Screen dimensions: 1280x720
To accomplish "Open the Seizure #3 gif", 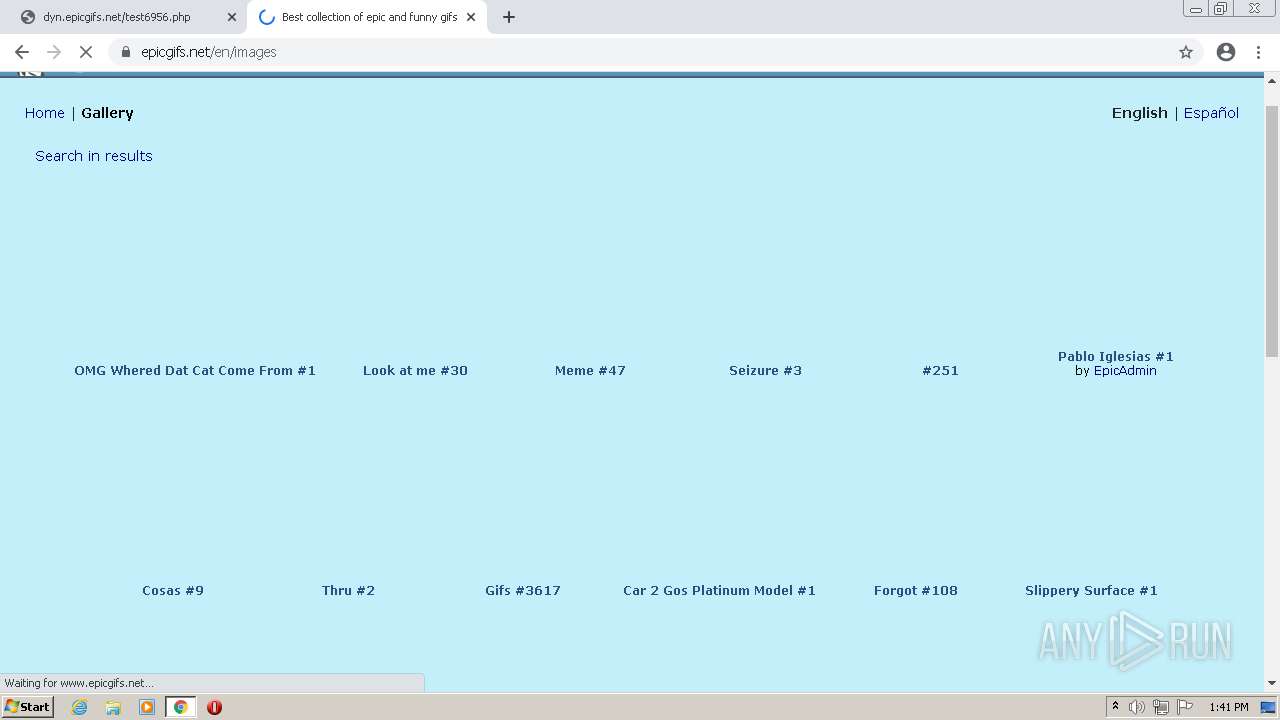I will click(765, 370).
